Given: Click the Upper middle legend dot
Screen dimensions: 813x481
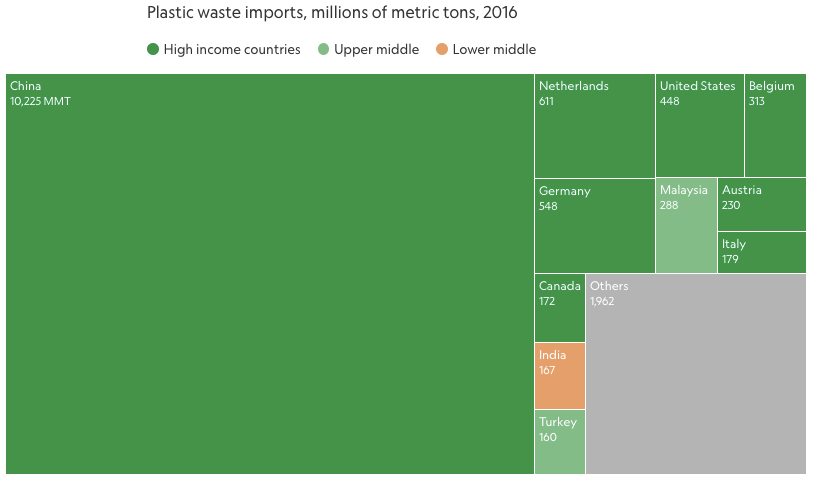Looking at the screenshot, I should point(323,49).
